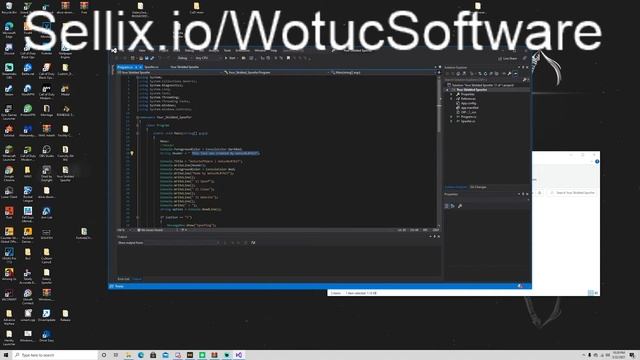Click the lightbulb quick actions icon
The image size is (640, 360).
(131, 153)
